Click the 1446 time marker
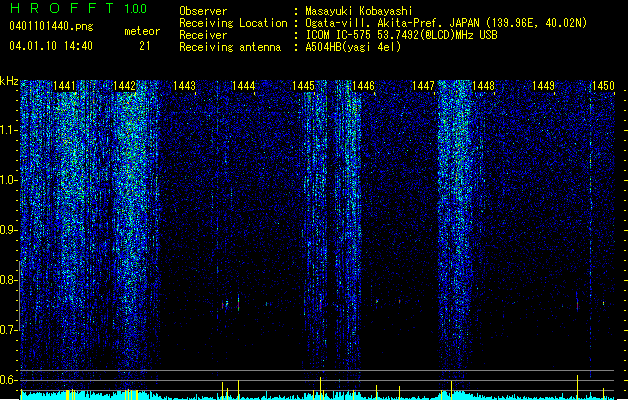The image size is (629, 400). tap(363, 86)
